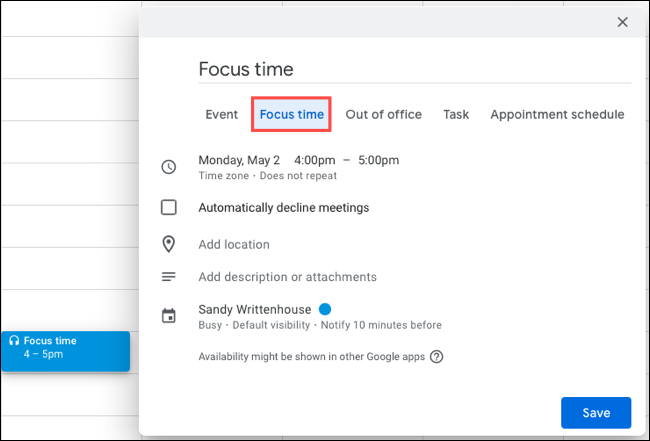Enable Automatically decline meetings checkbox

pos(169,208)
